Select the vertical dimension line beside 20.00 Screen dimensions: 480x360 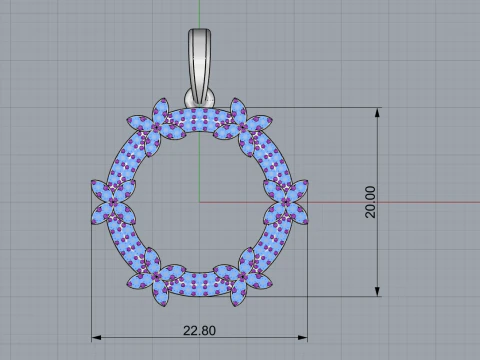[377, 202]
